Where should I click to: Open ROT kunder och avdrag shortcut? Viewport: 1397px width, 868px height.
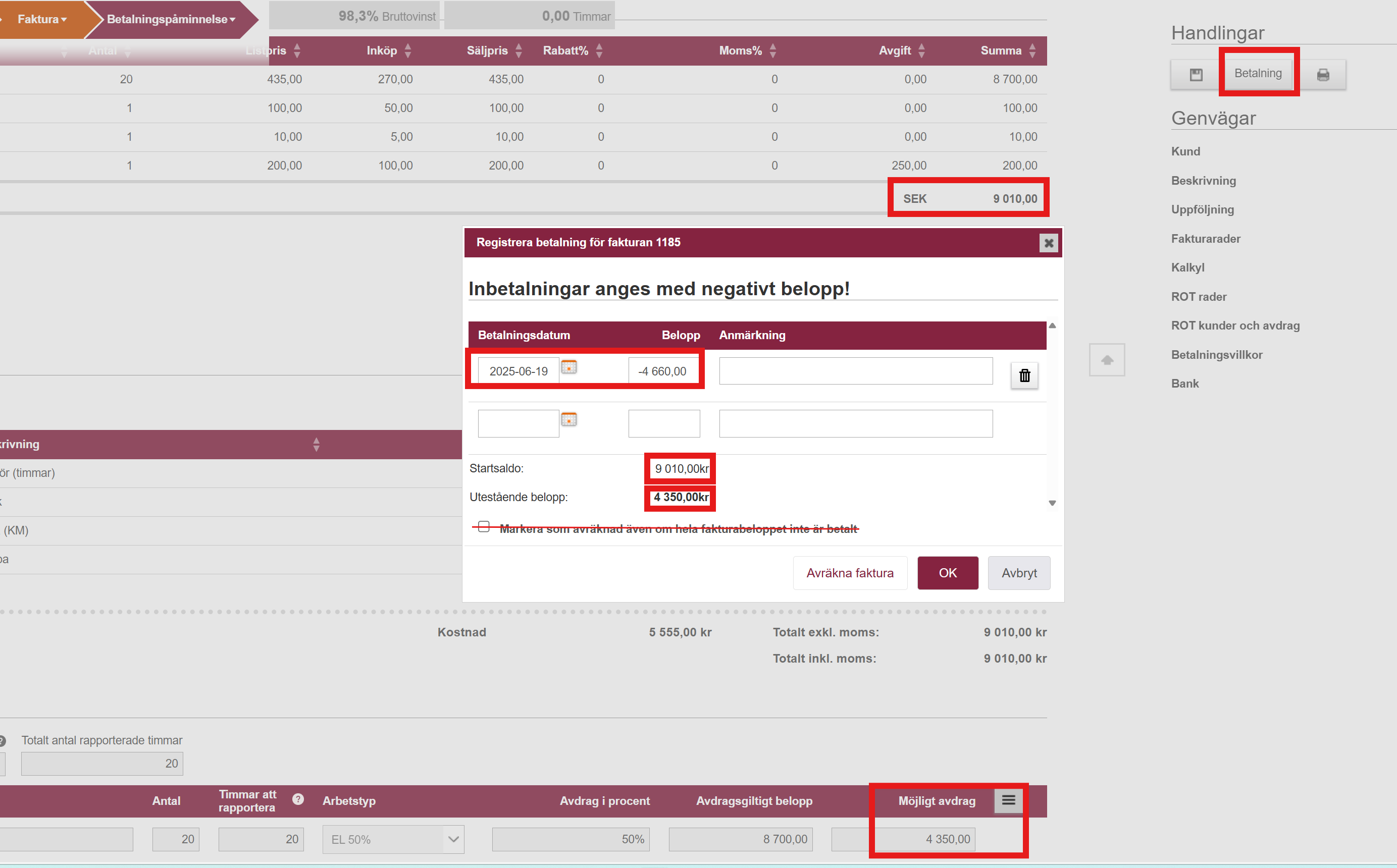coord(1235,325)
